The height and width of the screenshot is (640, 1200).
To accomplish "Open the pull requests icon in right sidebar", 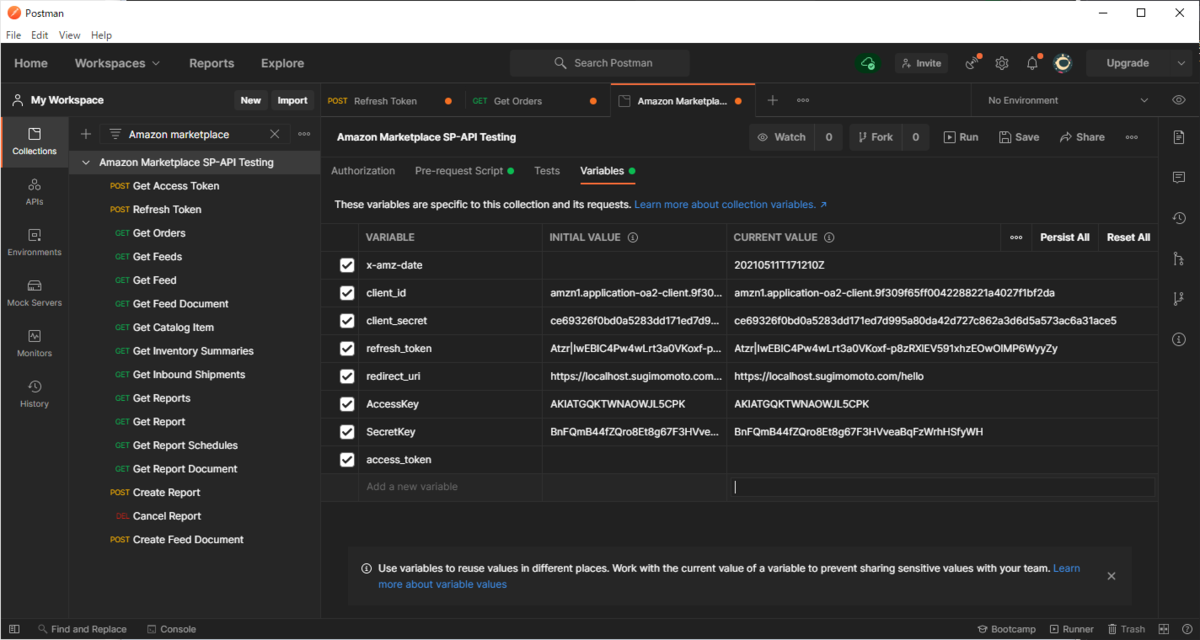I will click(1179, 259).
